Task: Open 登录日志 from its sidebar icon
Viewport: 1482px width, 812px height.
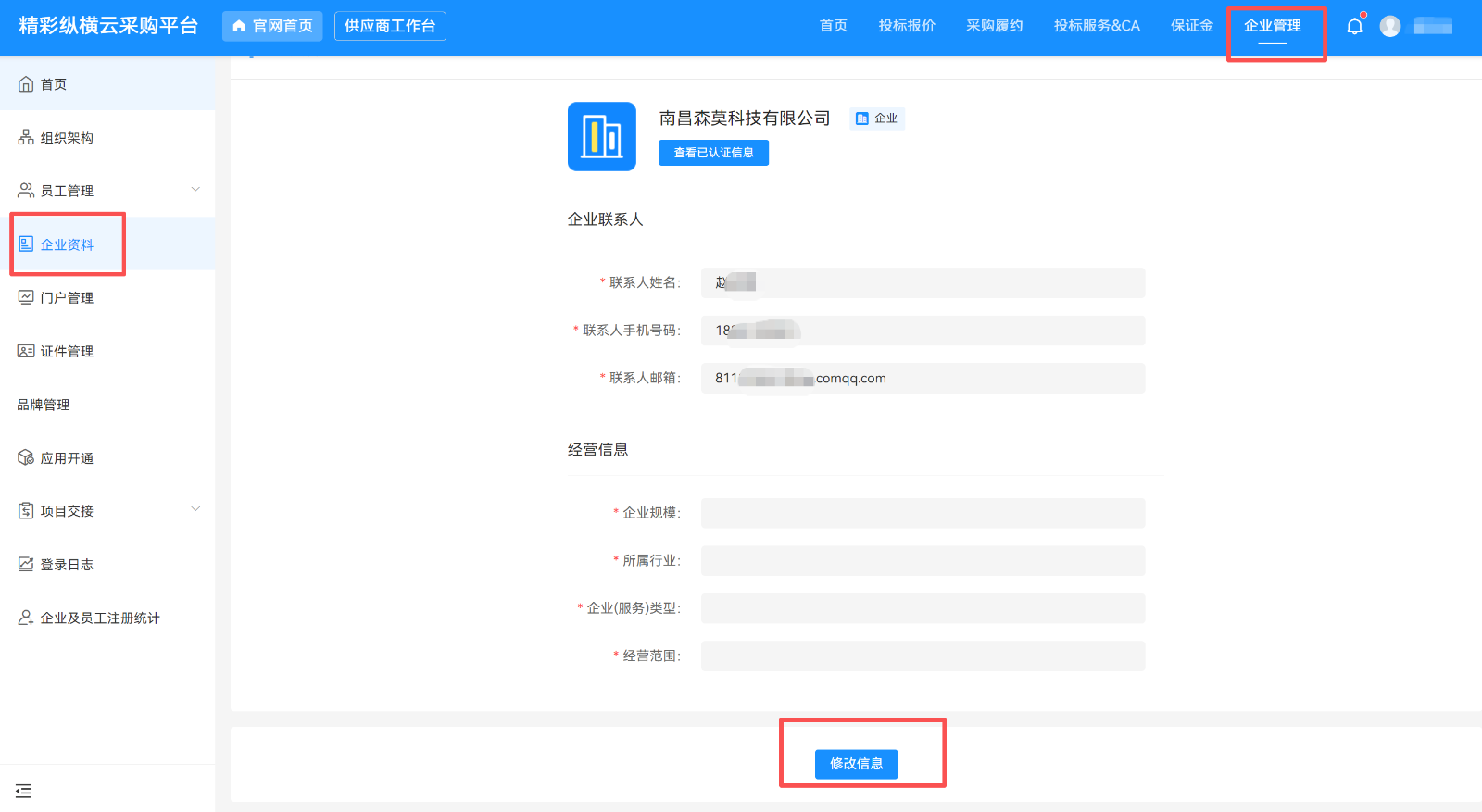Action: point(26,564)
